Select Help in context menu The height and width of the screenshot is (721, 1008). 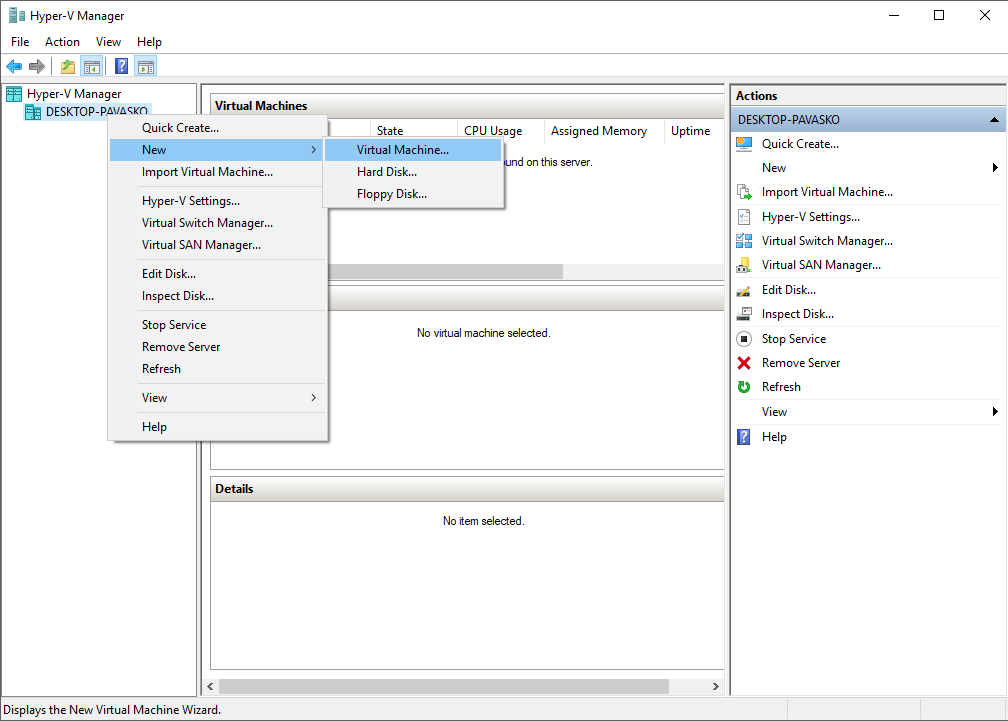point(219,427)
